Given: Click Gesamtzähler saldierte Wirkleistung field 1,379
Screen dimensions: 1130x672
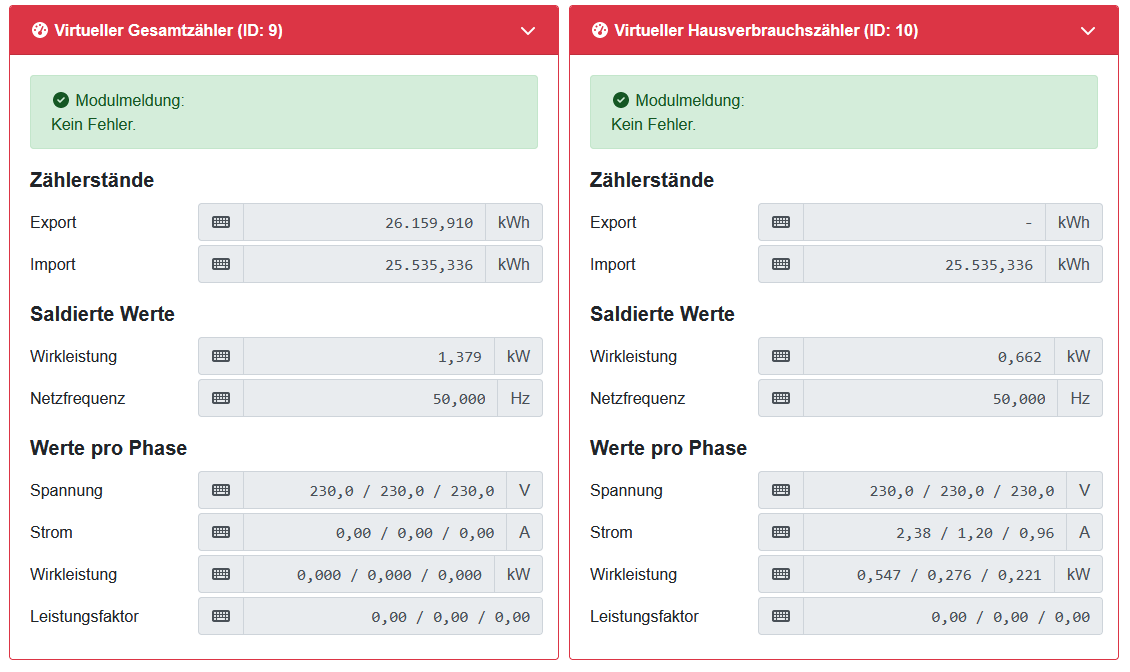Looking at the screenshot, I should (x=369, y=356).
